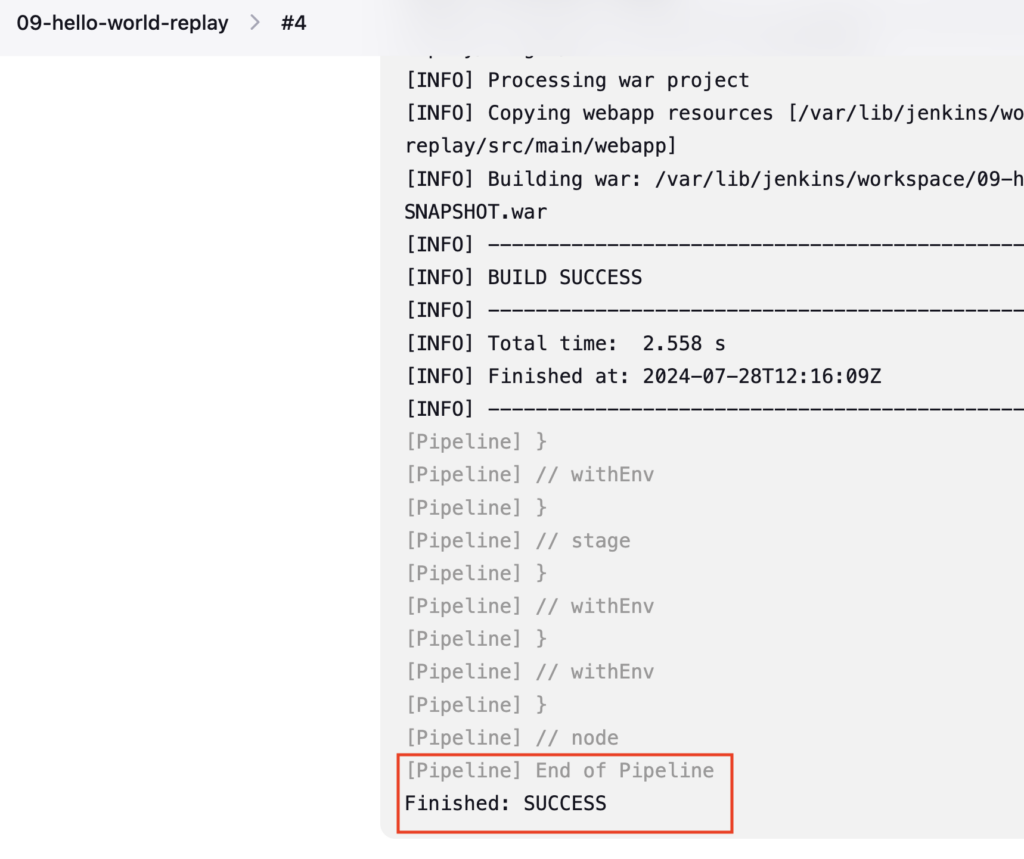Open build #4 breadcrumb link
This screenshot has height=859, width=1024.
pos(293,23)
